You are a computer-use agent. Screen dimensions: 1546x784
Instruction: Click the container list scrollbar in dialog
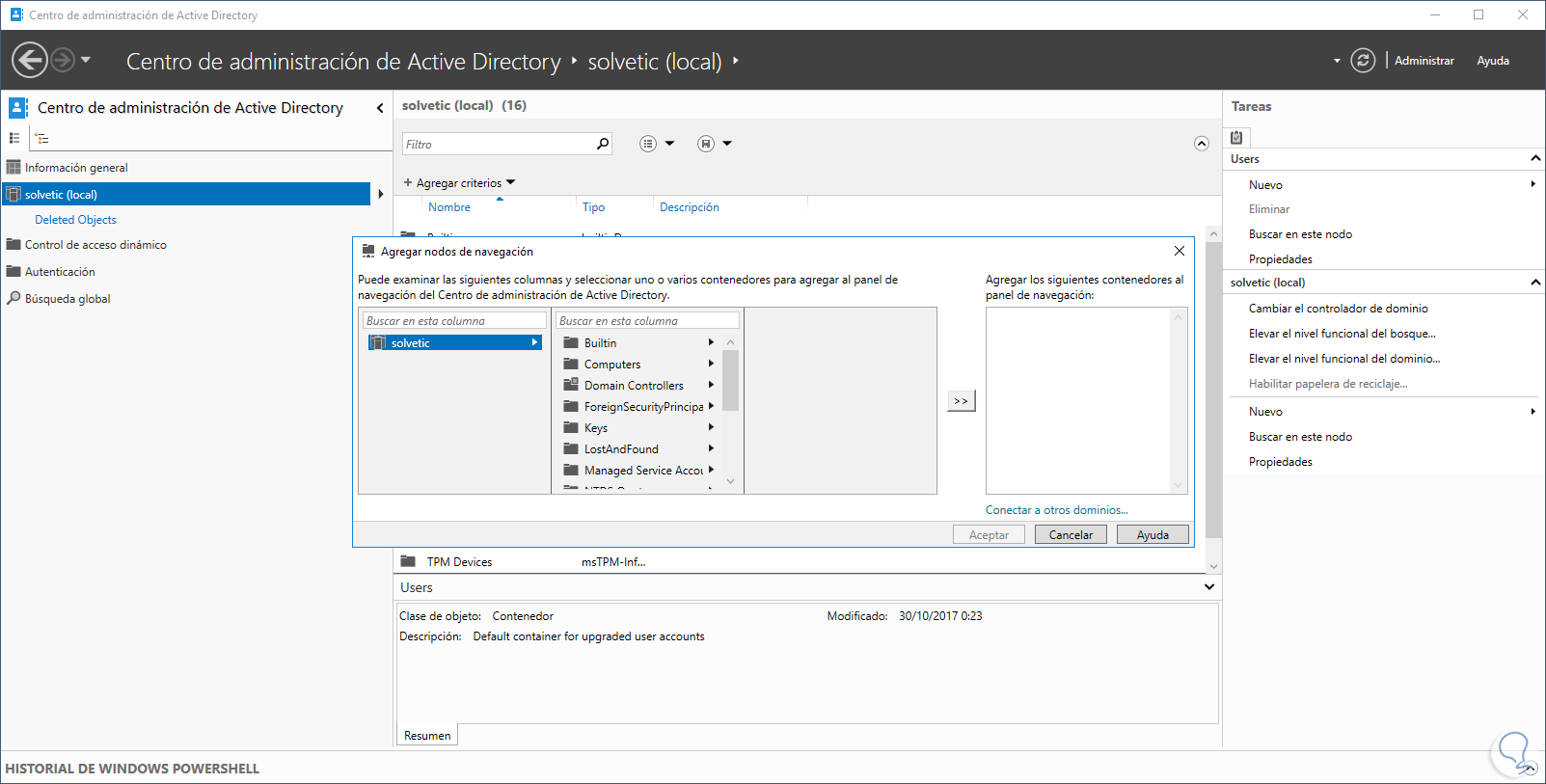click(730, 381)
